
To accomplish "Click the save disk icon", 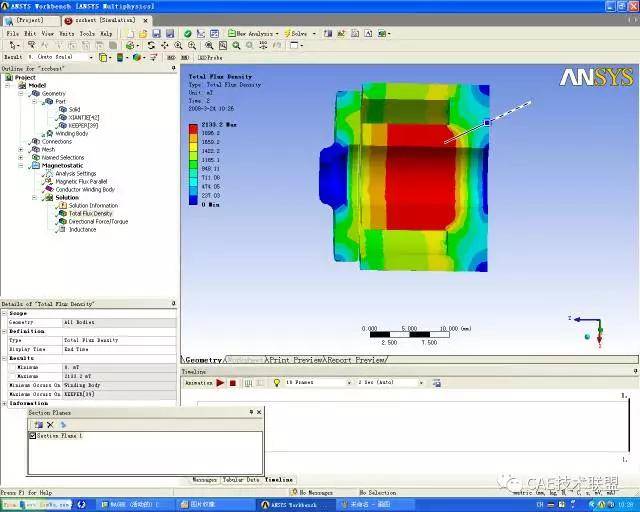I will 156,33.
